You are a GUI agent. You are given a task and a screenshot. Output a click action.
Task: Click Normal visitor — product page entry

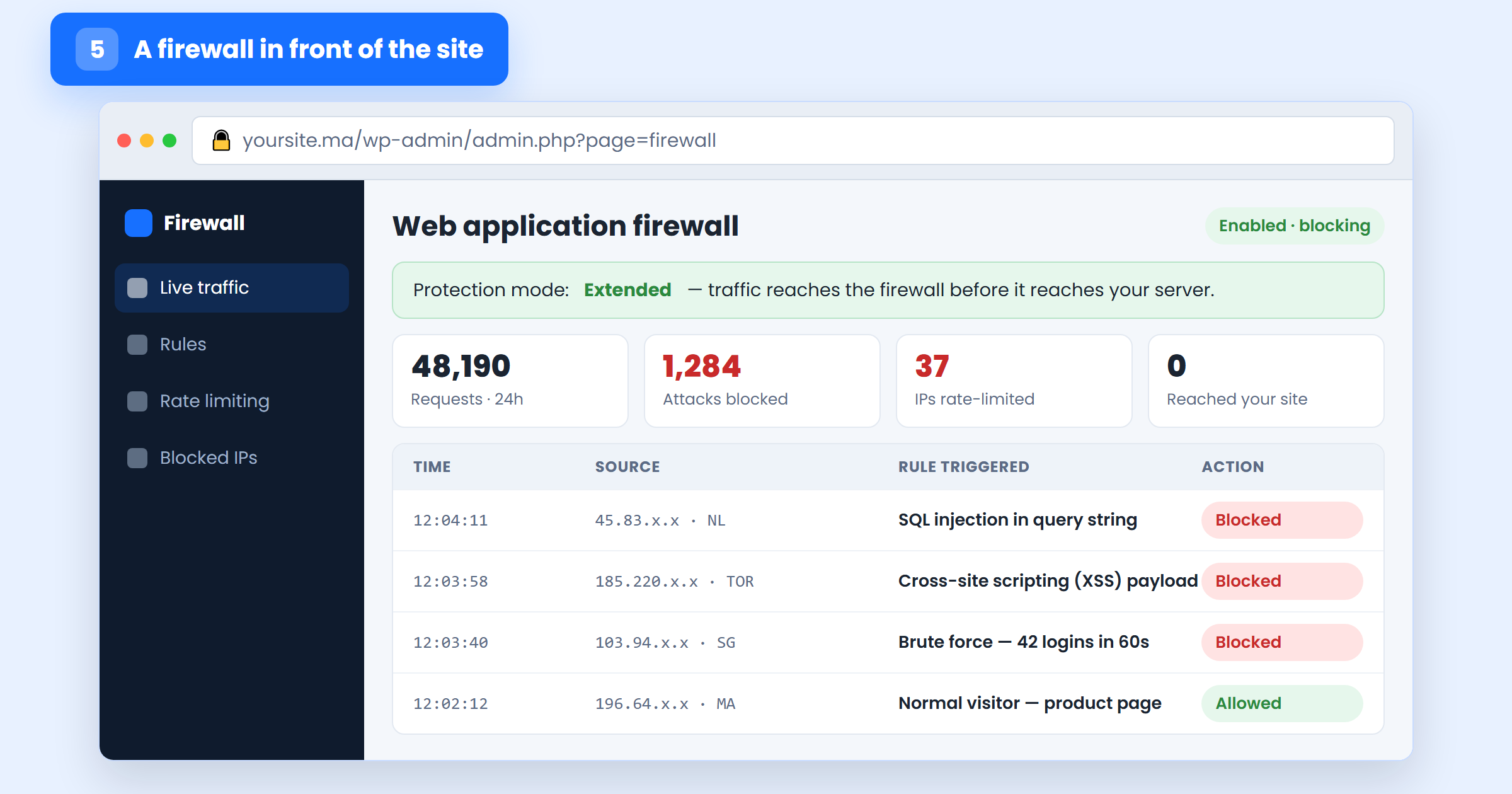click(x=1030, y=703)
